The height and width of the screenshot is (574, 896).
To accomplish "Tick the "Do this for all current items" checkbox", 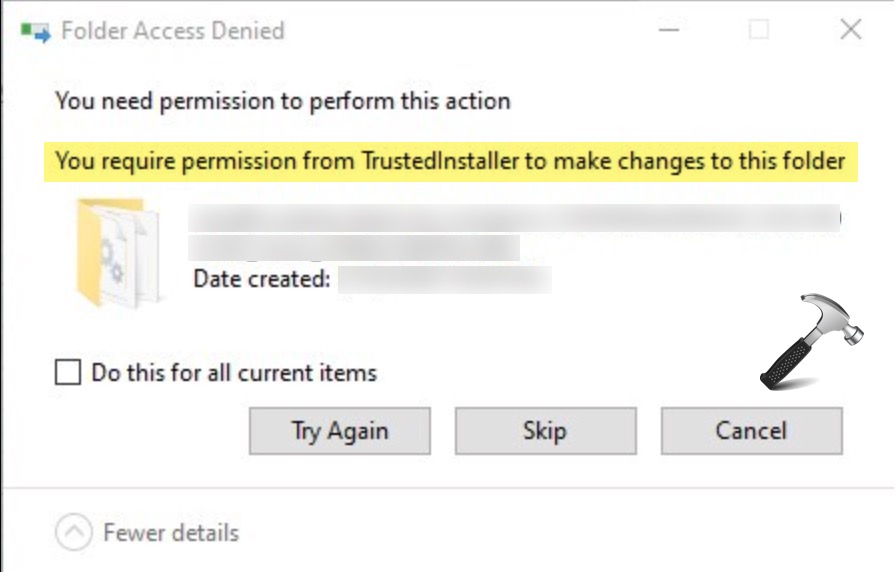I will click(x=68, y=374).
